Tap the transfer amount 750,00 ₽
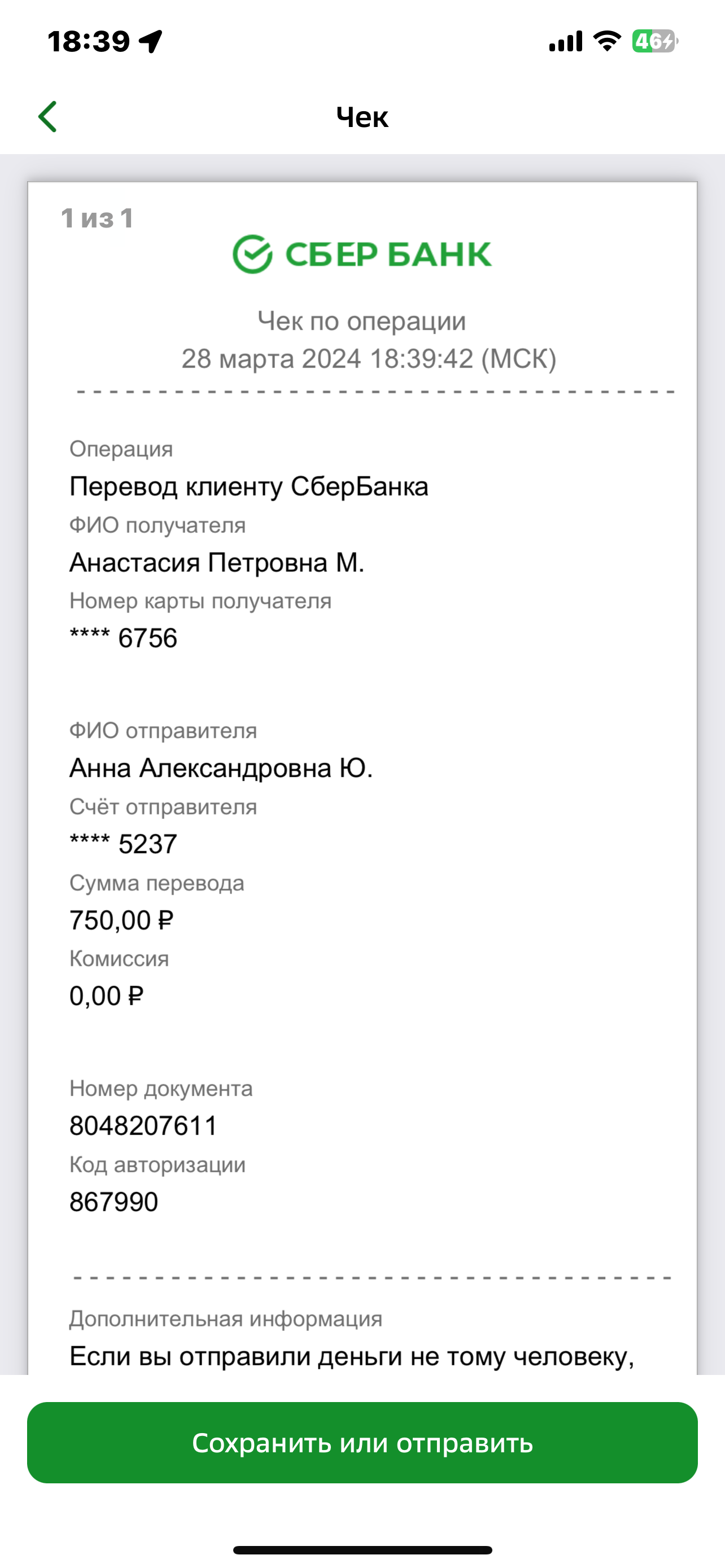This screenshot has height=1568, width=725. click(122, 919)
